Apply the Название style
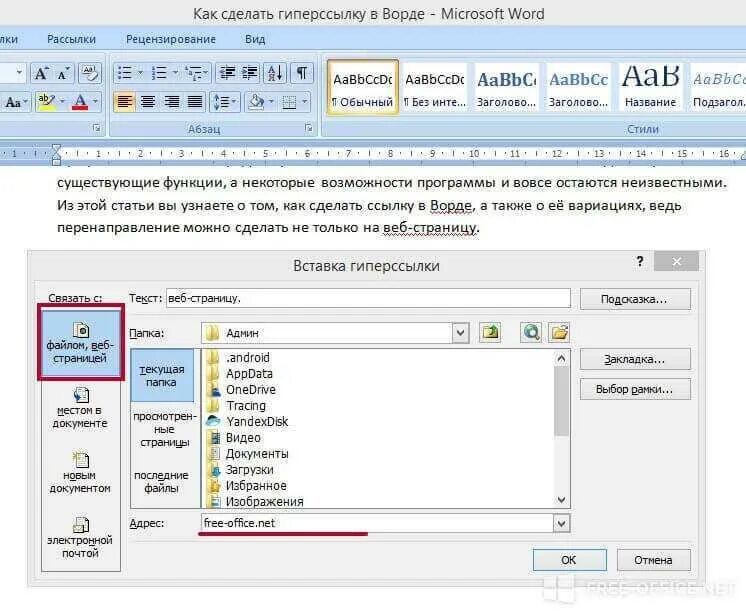This screenshot has height=612, width=746. (650, 87)
